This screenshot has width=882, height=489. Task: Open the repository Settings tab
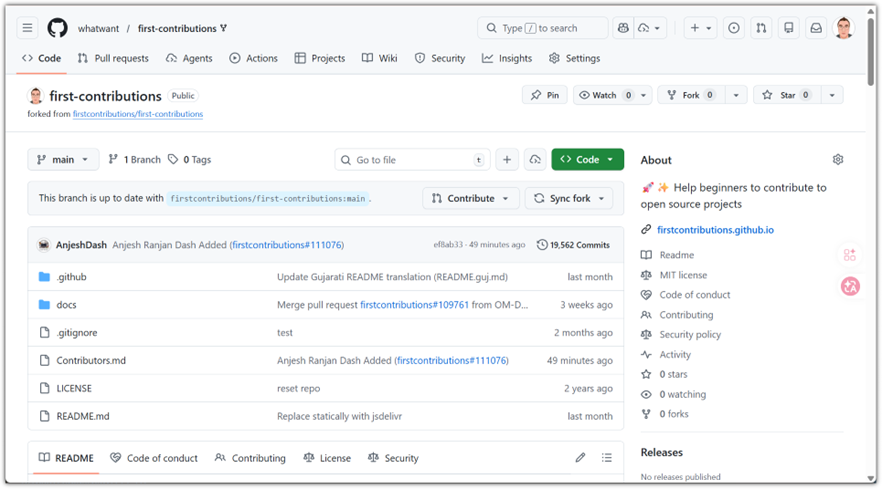[x=574, y=58]
